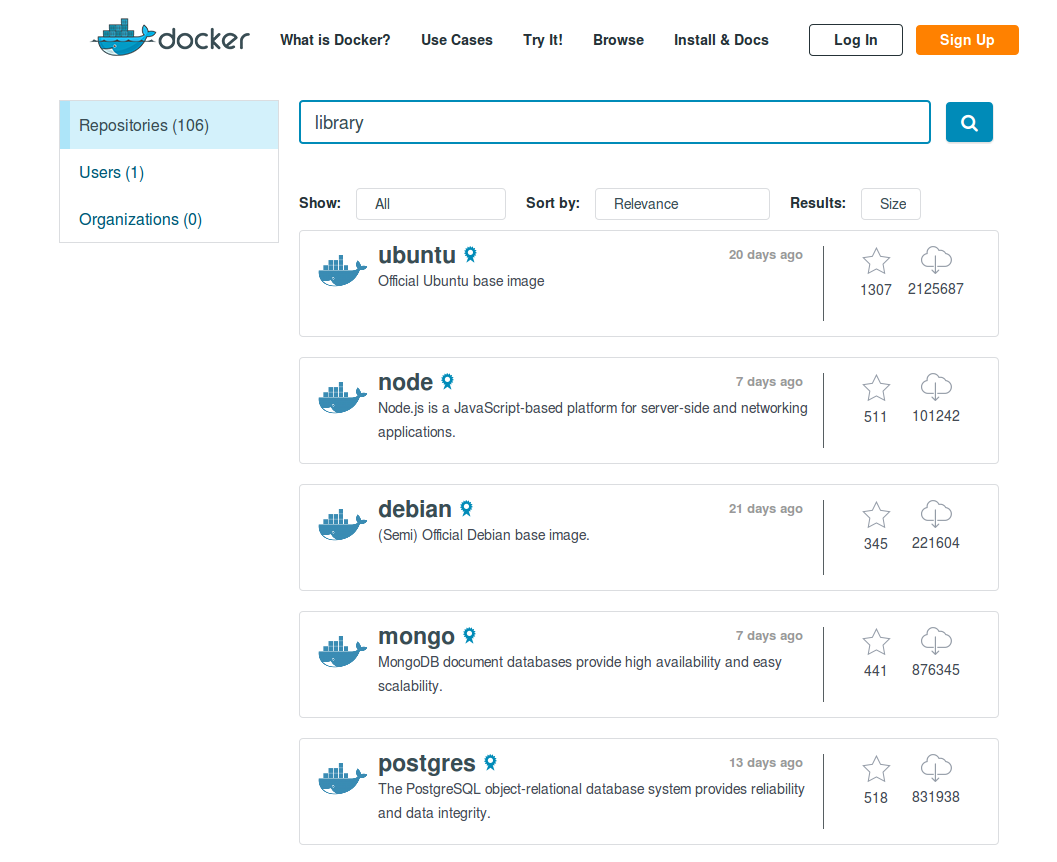Click the ubuntu star count 1307
Screen dimensions: 1057x862
click(876, 290)
